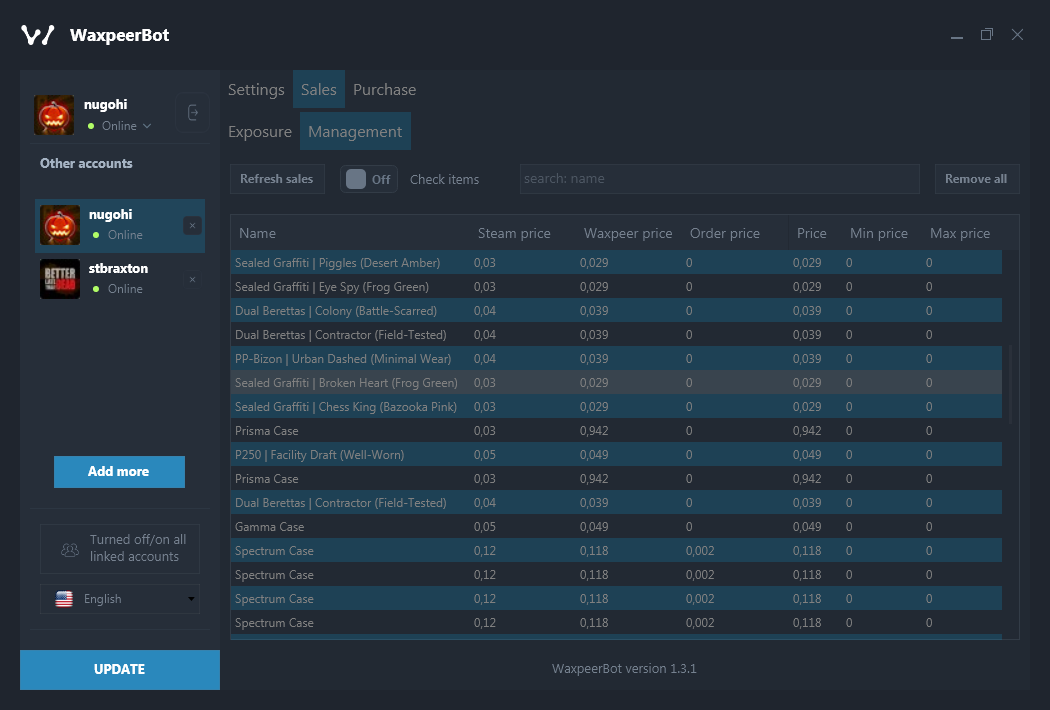The image size is (1050, 710).
Task: Open the English language dropdown
Action: (120, 599)
